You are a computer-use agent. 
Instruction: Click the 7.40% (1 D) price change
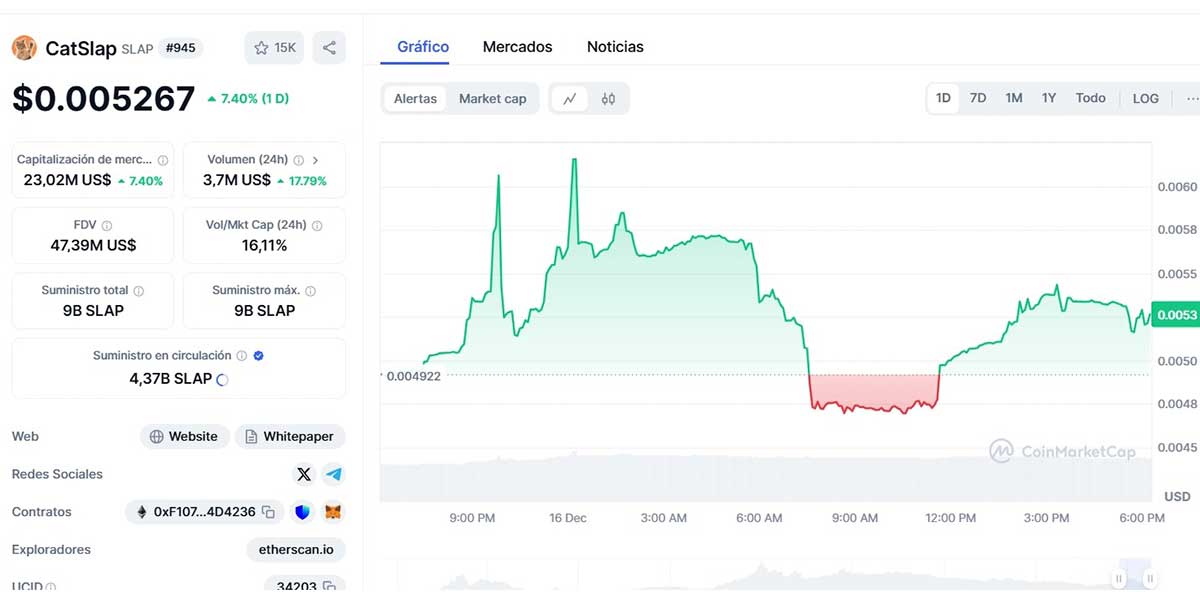coord(248,99)
